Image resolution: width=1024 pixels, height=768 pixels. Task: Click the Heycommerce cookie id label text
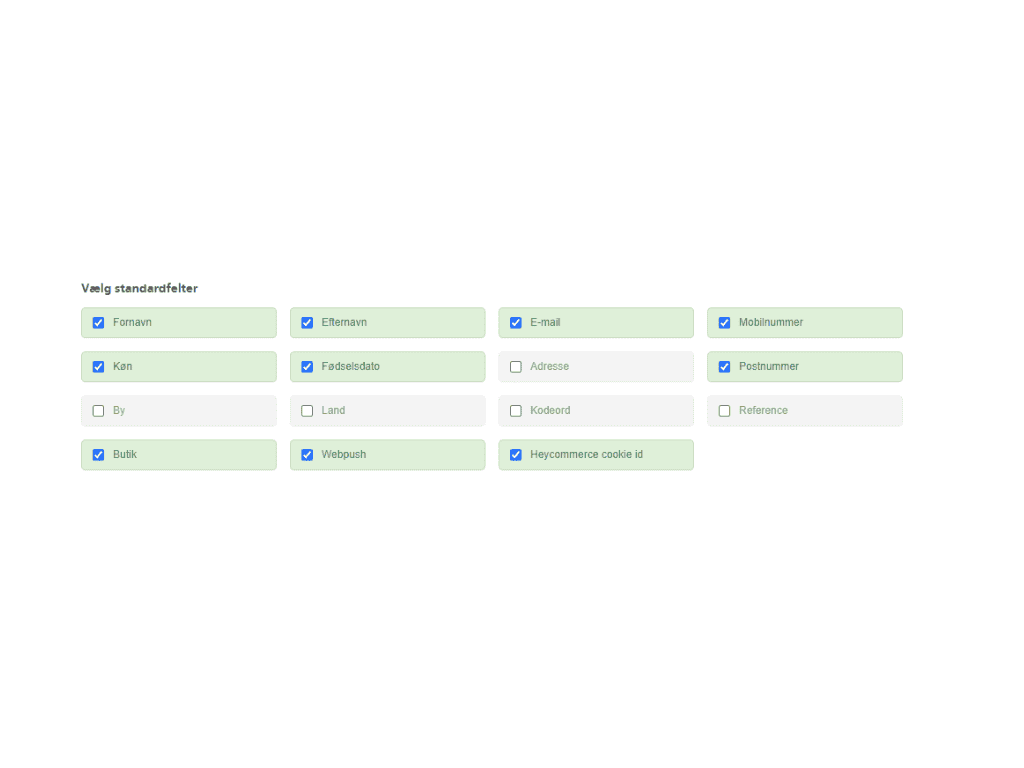point(586,455)
